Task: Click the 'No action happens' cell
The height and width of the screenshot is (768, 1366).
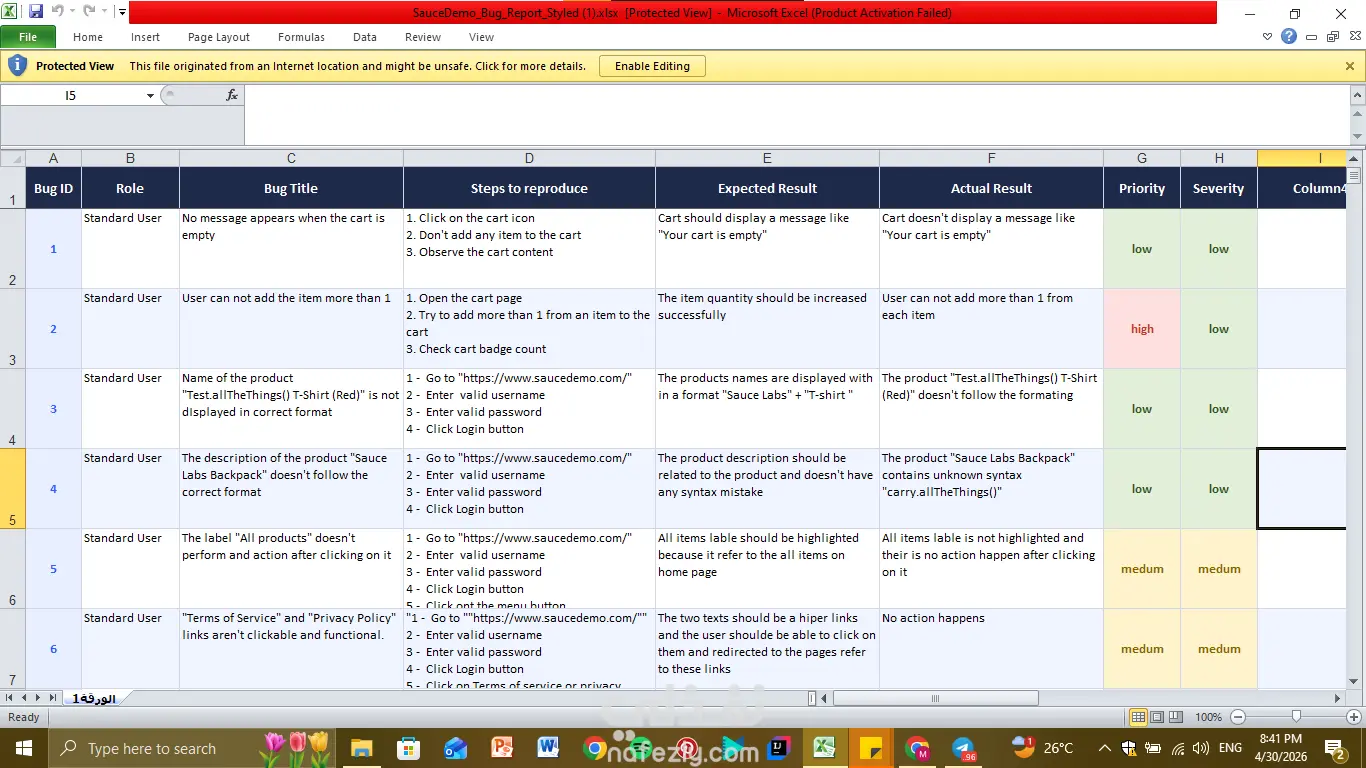Action: (x=991, y=648)
